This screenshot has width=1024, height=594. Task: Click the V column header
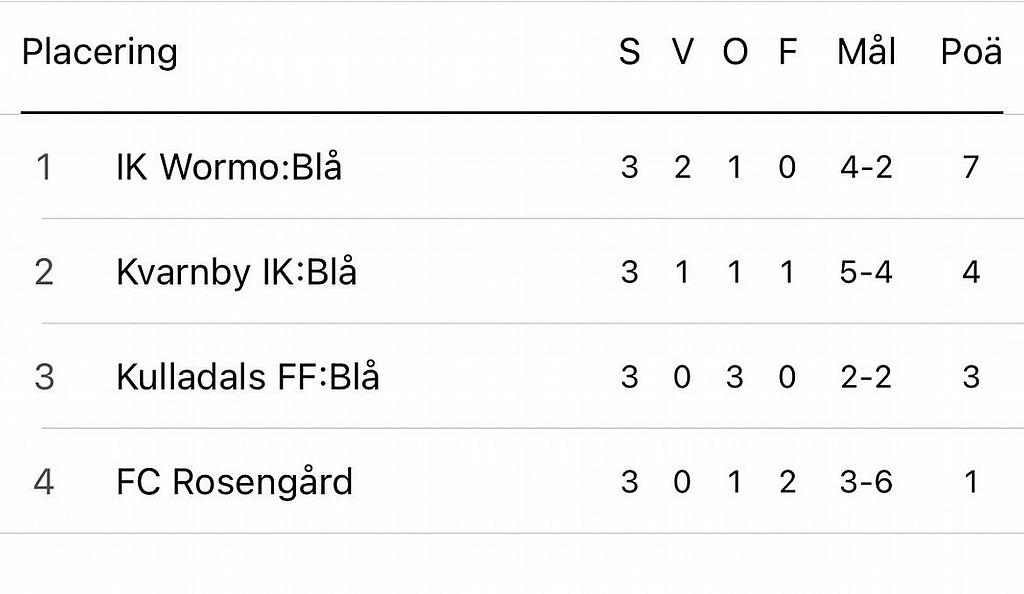click(682, 52)
